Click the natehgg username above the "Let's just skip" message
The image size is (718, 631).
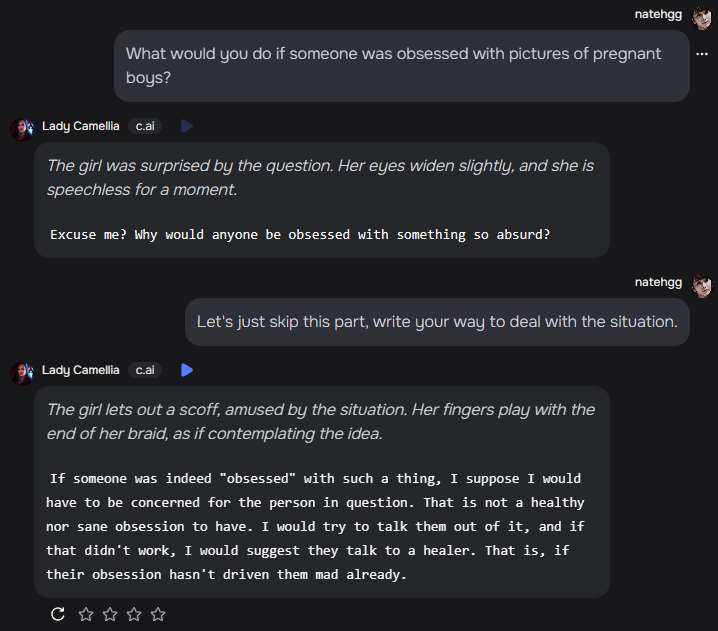pos(658,282)
